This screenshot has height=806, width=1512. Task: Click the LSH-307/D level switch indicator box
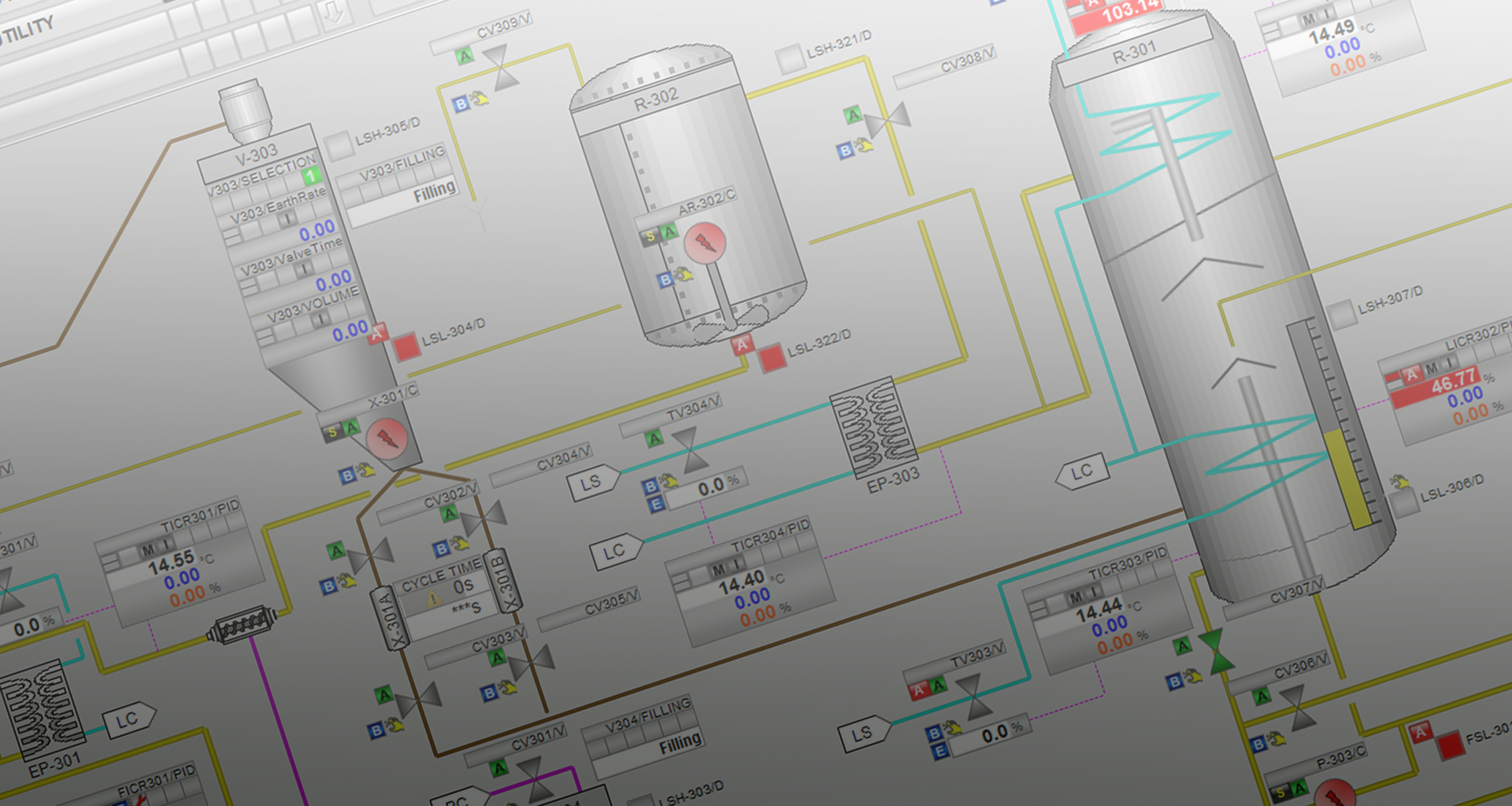[x=1341, y=315]
